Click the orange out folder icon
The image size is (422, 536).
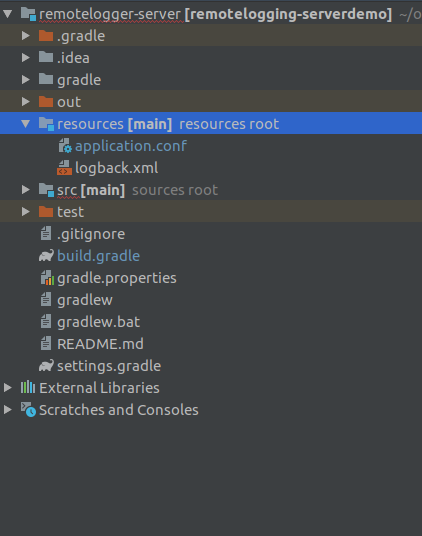coord(46,102)
